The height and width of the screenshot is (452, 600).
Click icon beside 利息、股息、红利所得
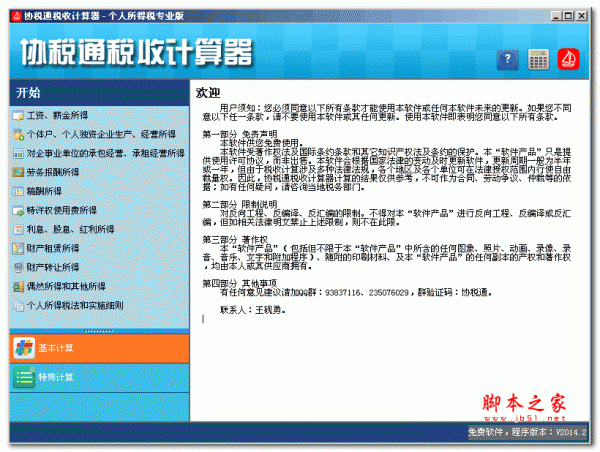pyautogui.click(x=18, y=229)
